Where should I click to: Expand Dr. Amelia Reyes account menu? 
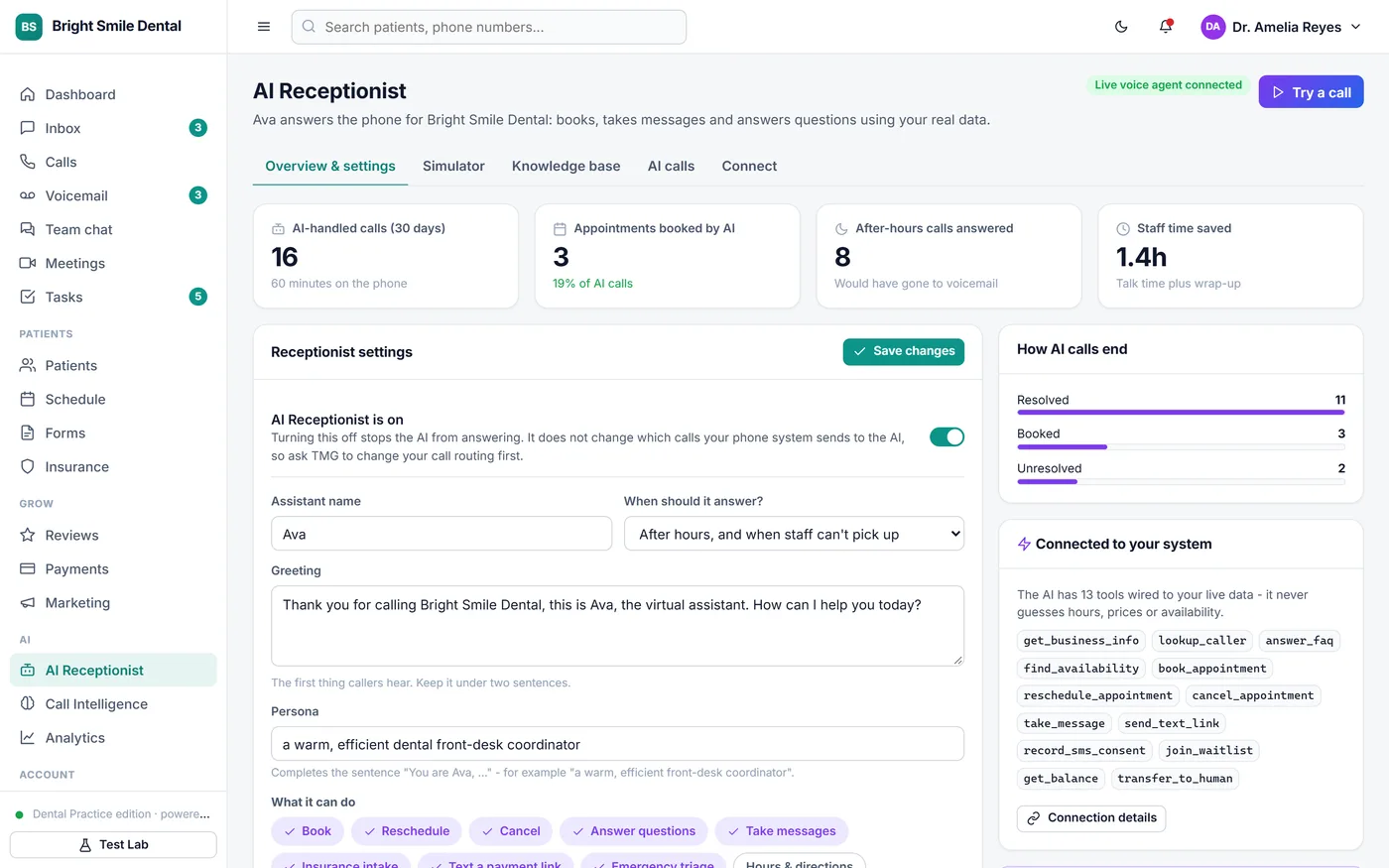[x=1281, y=27]
